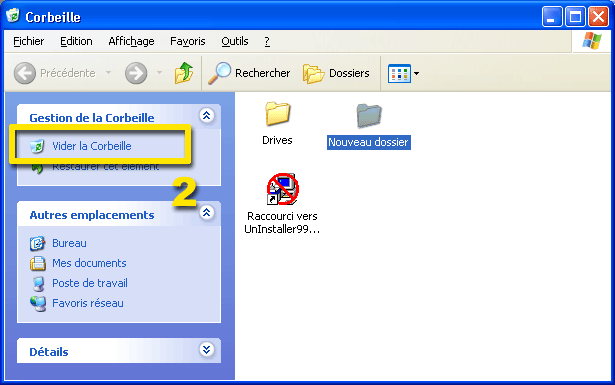The width and height of the screenshot is (615, 385).
Task: Open the Edition menu
Action: (76, 41)
